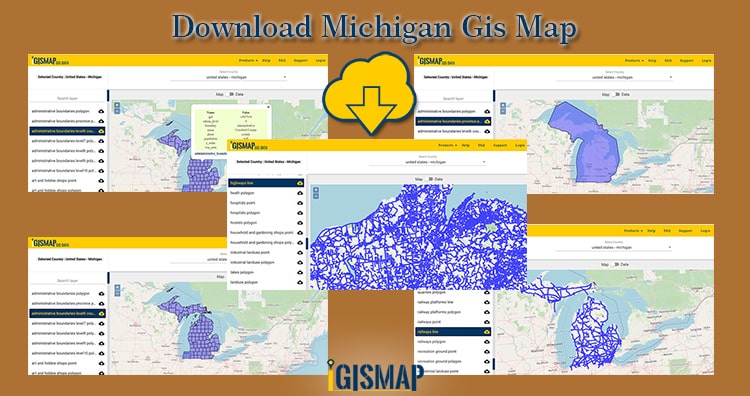Download the lakes polygon layer

300,273
